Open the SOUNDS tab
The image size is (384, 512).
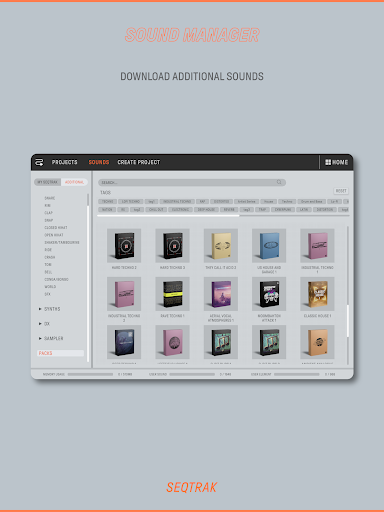click(x=99, y=162)
